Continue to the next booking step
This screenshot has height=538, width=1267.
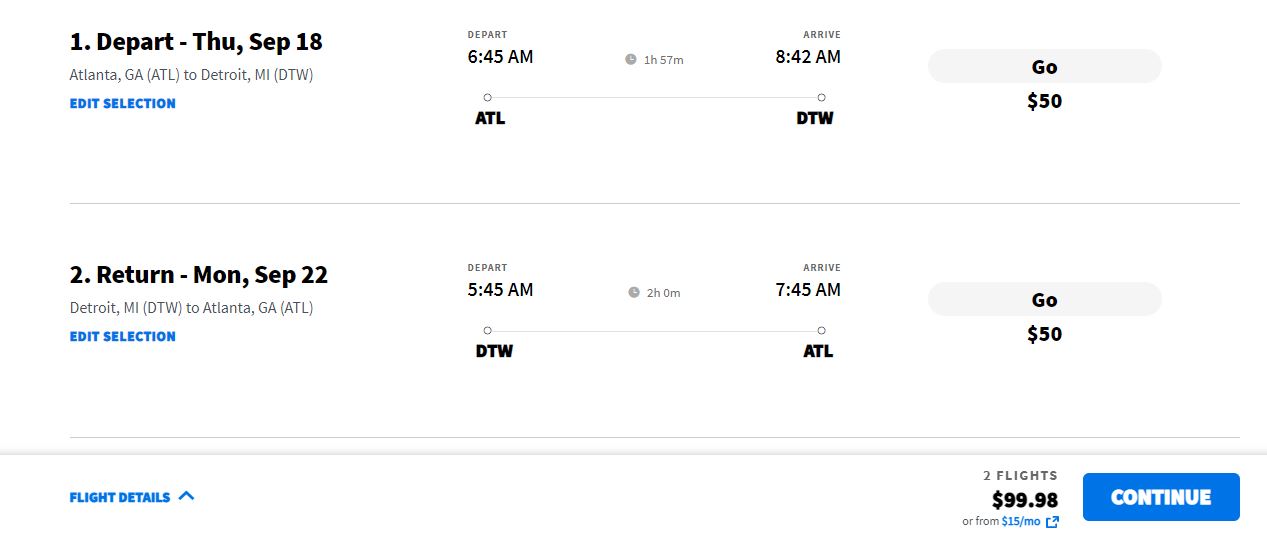1161,497
